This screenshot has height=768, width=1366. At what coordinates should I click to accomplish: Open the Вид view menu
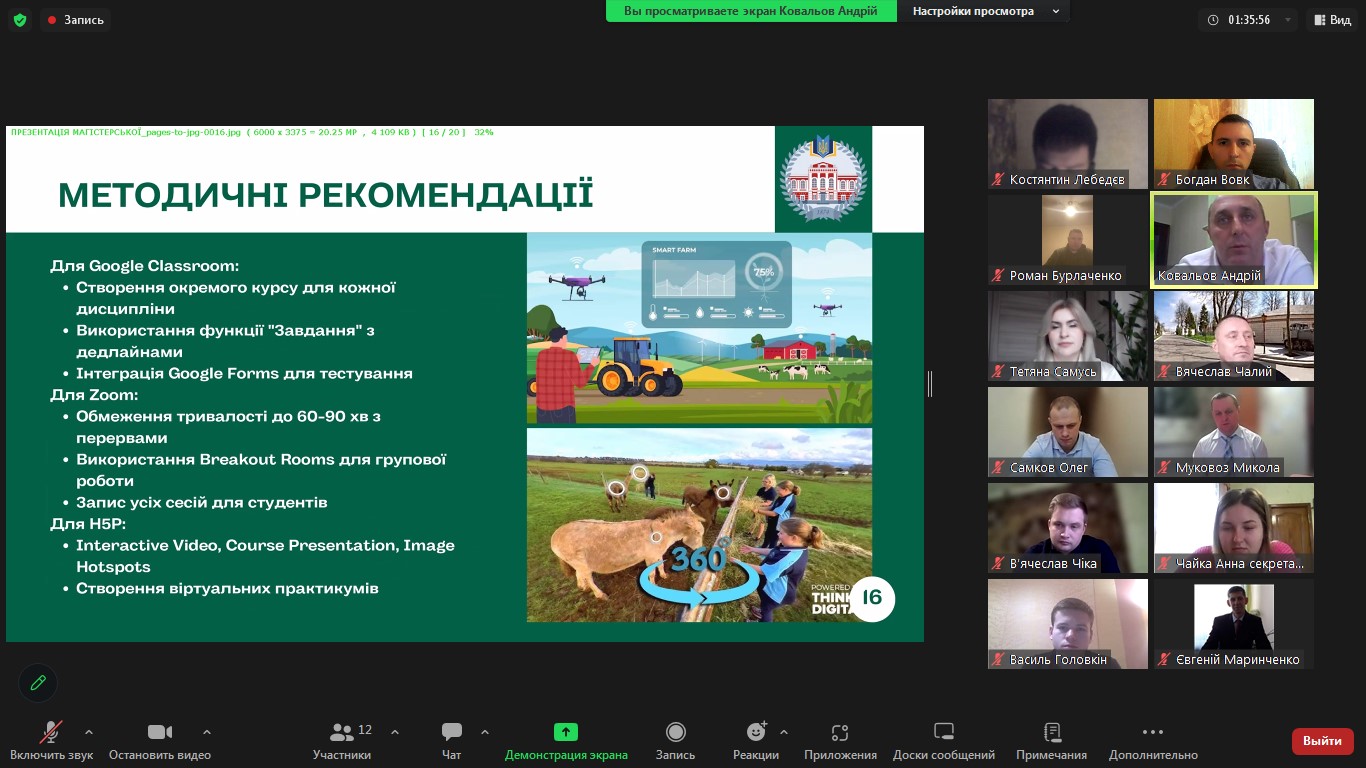[x=1331, y=20]
